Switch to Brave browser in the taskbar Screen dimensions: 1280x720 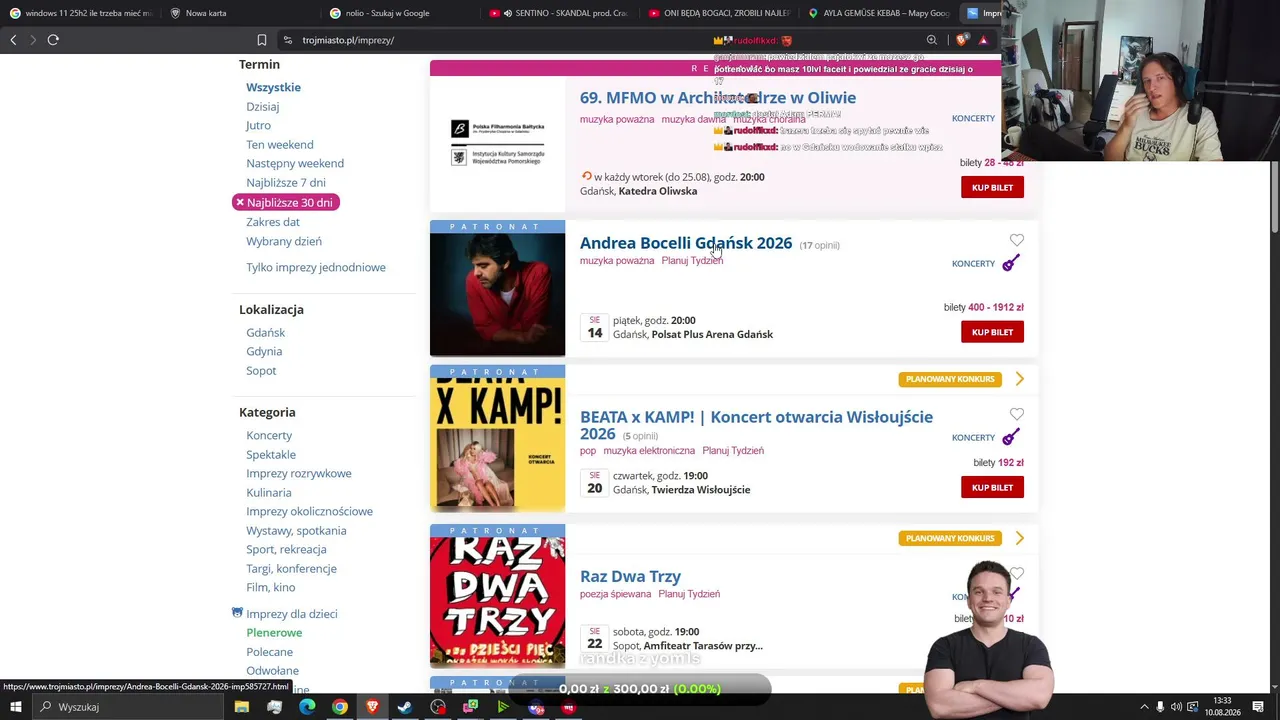pos(373,707)
